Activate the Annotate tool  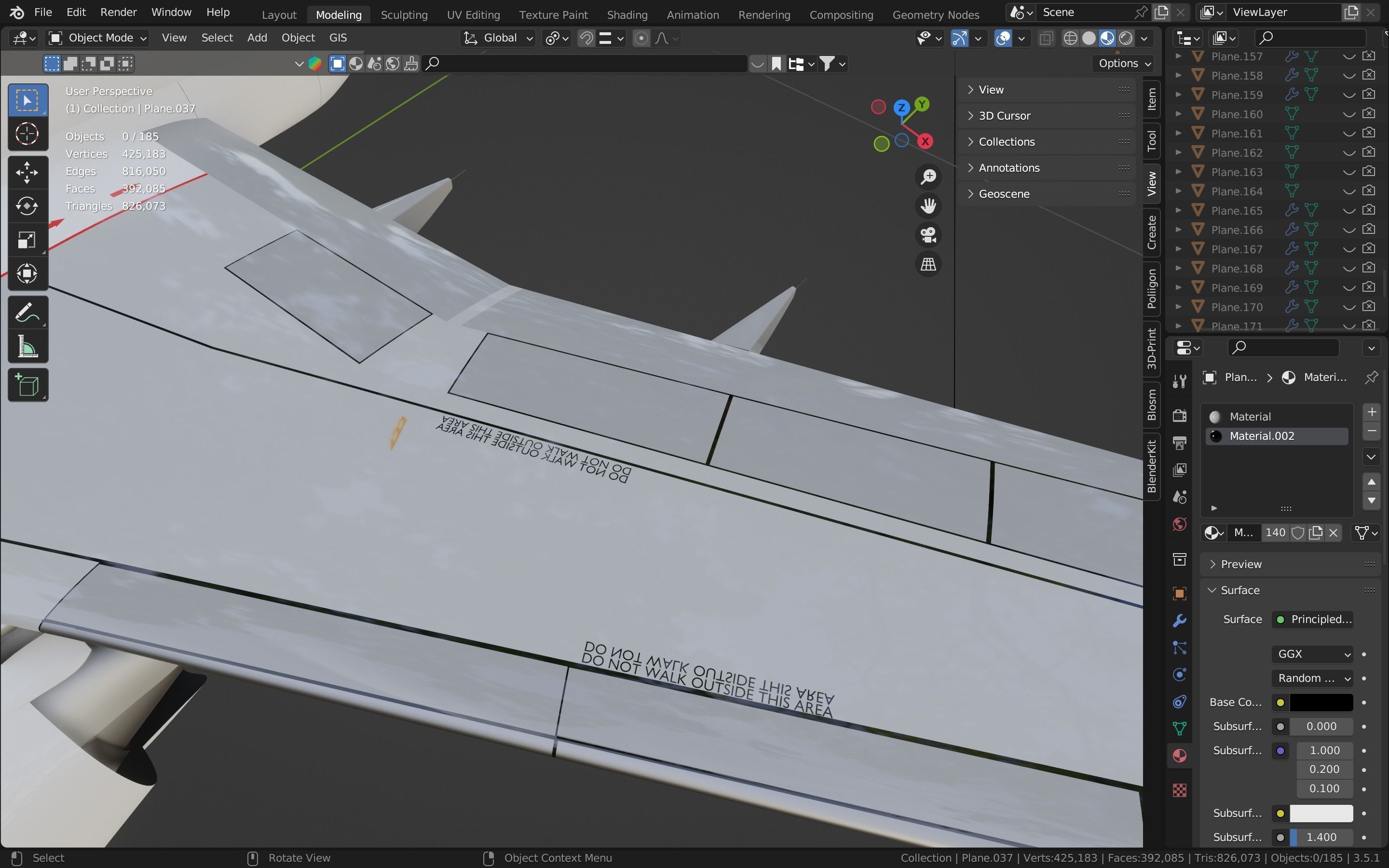point(27,313)
